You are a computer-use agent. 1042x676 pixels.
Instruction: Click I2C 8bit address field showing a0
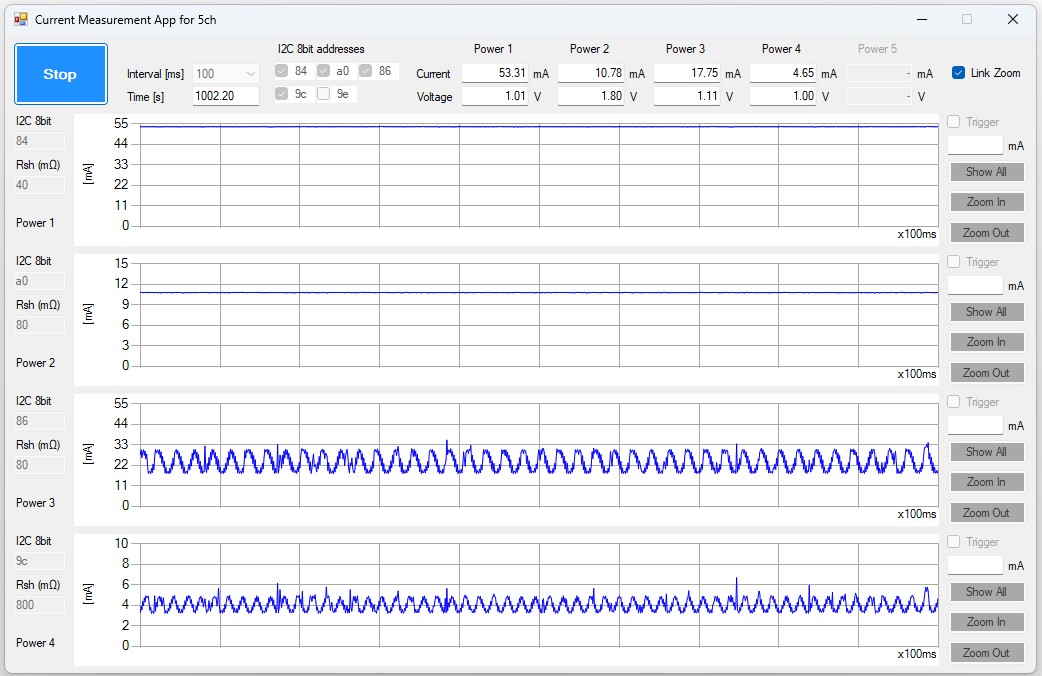[x=39, y=281]
